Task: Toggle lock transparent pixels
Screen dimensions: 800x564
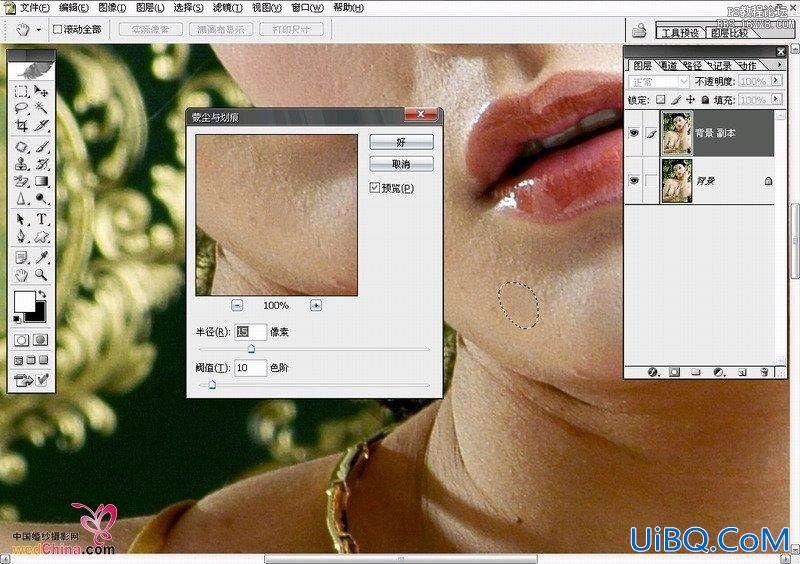Action: [x=660, y=100]
